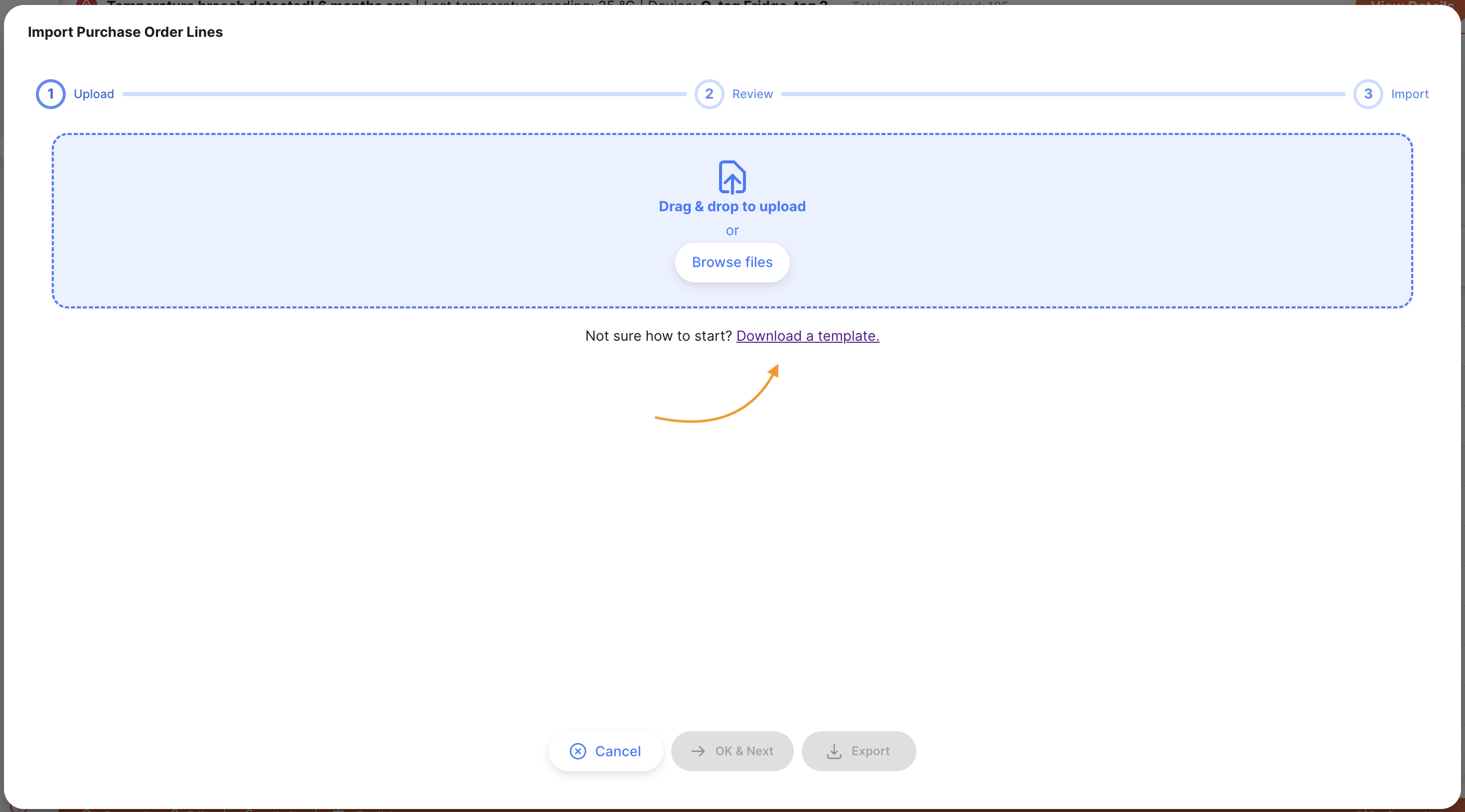Click the download tray icon on Export
The image size is (1465, 812).
[x=834, y=751]
